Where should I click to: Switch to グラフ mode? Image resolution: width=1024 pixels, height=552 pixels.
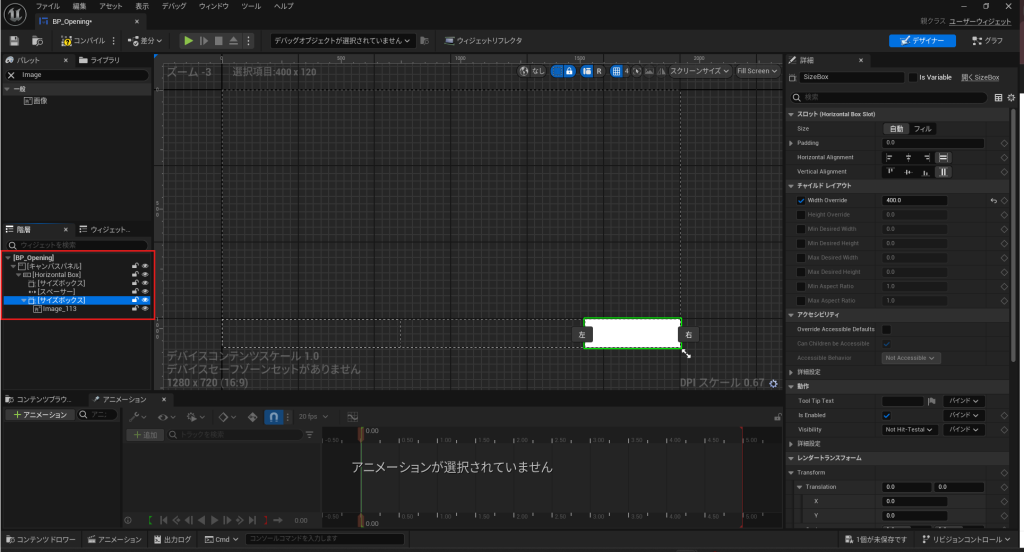click(x=987, y=41)
